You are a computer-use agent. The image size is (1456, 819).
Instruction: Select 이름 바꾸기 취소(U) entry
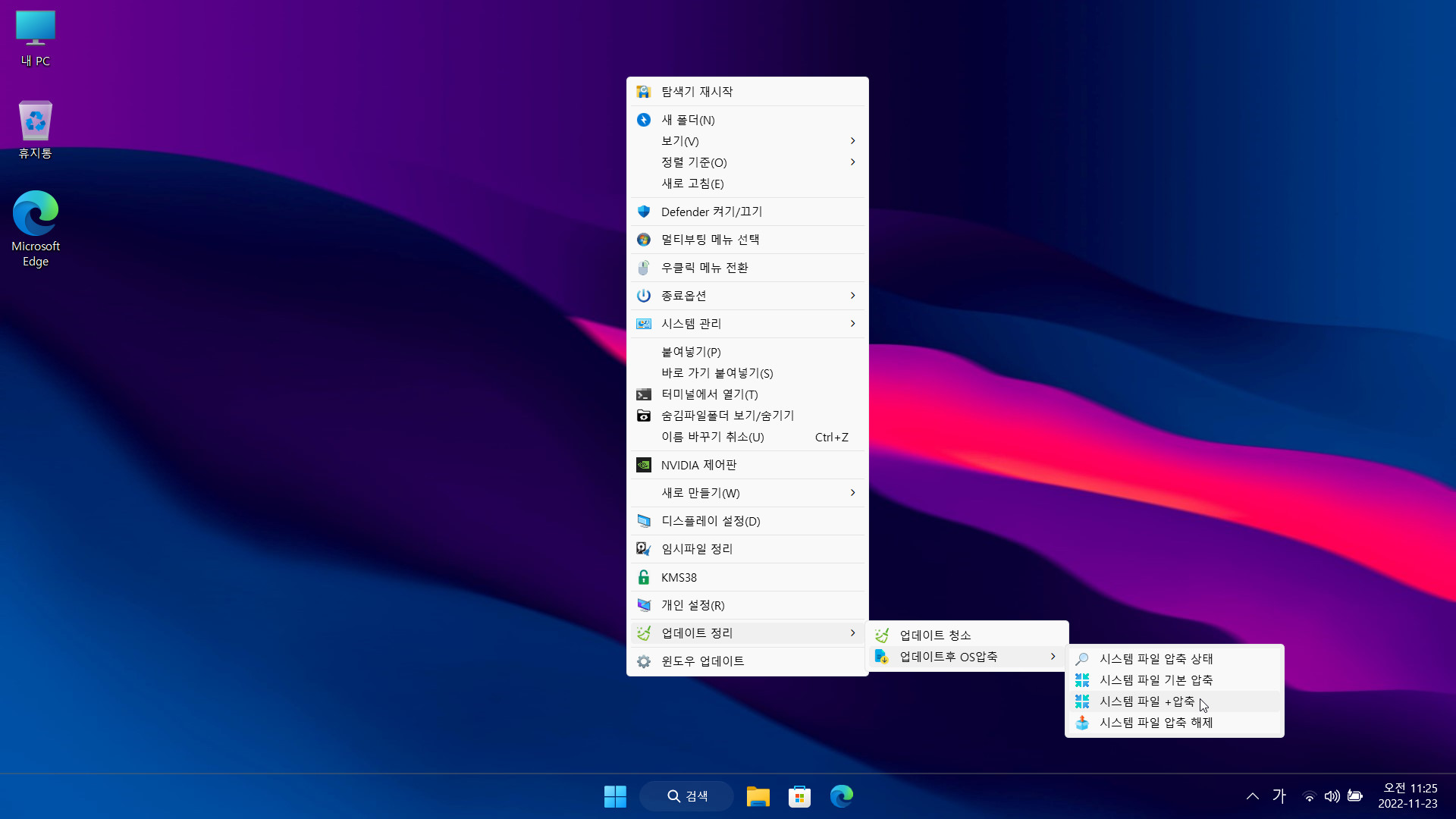pyautogui.click(x=748, y=437)
